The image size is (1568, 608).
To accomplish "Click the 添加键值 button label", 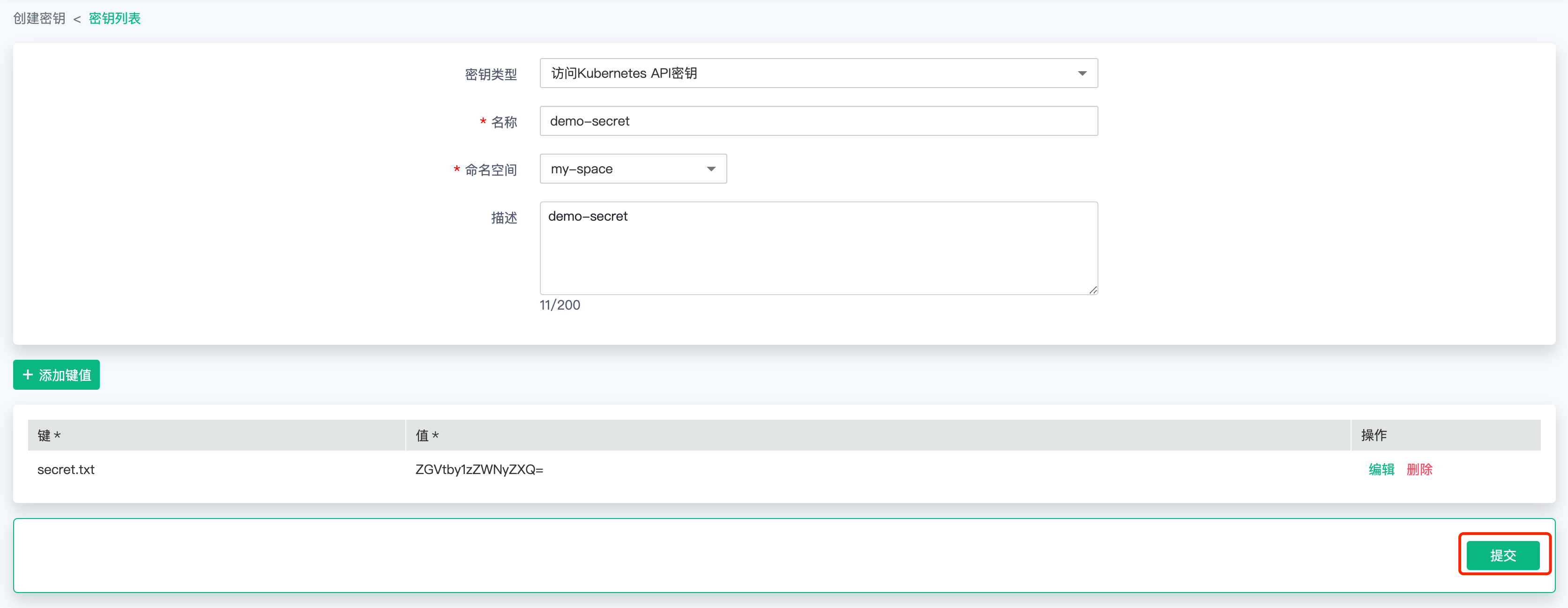I will 65,376.
